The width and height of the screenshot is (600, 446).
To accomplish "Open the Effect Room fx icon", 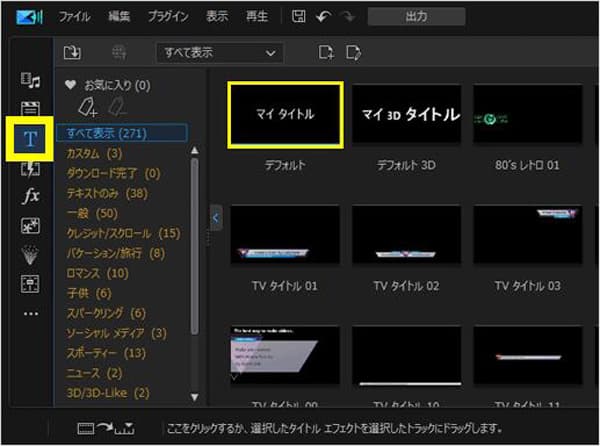I will (30, 196).
